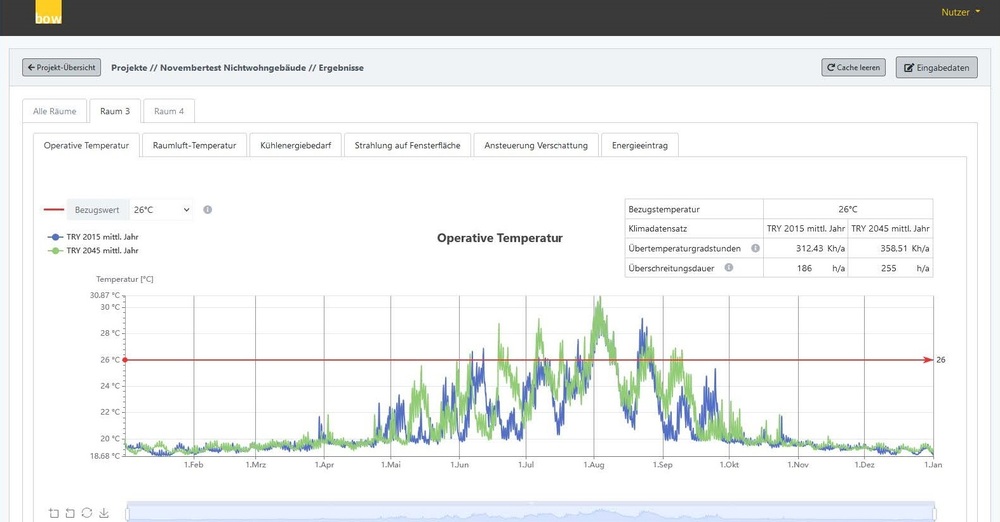Click info icon beside Übertemperaturgradstunden
The image size is (1000, 522).
[755, 248]
